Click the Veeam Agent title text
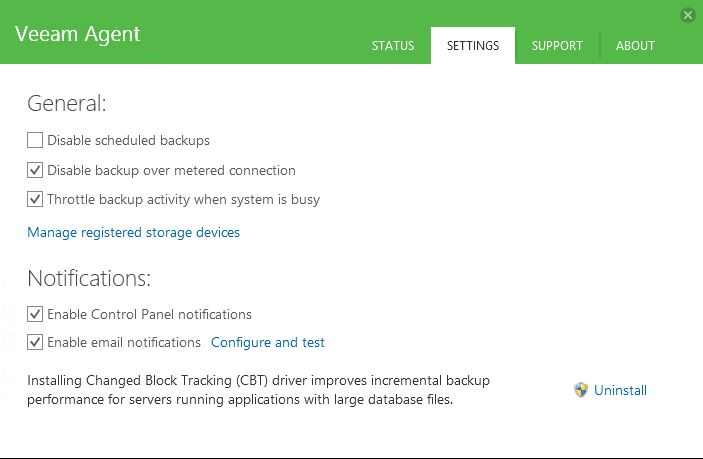Screen dimensions: 703x459 [77, 34]
